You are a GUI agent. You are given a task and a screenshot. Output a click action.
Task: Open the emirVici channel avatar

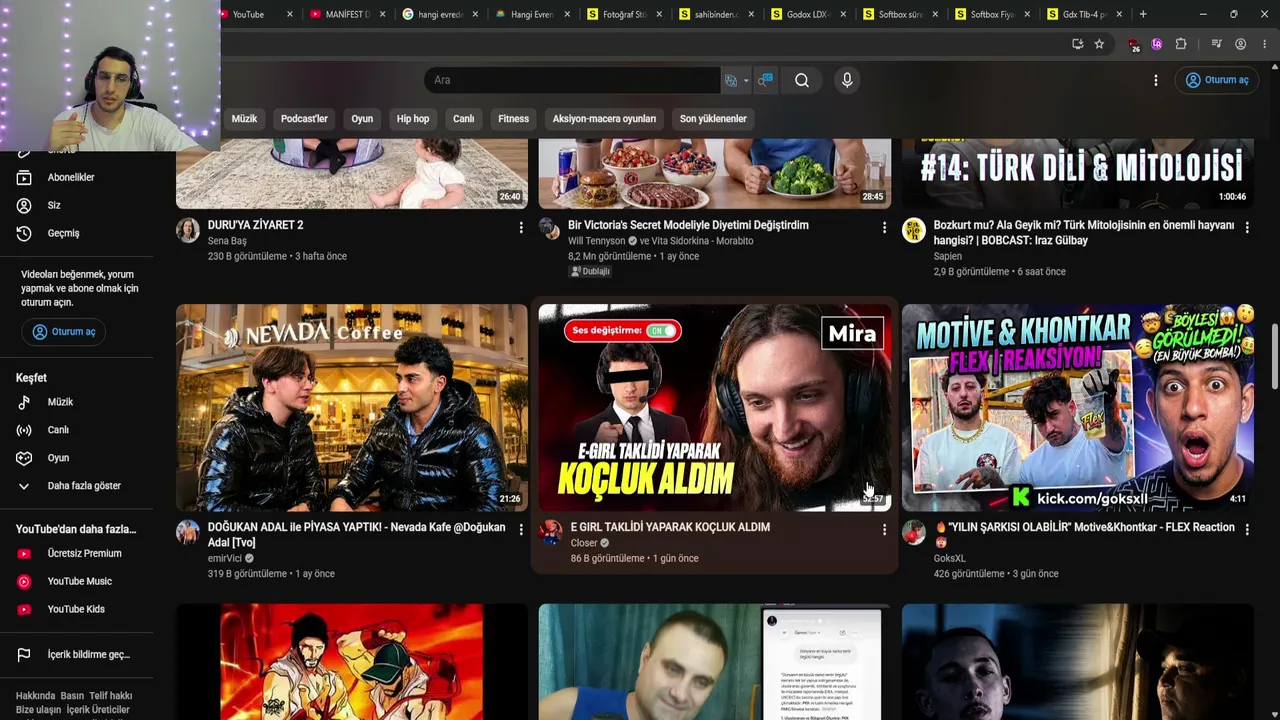188,532
